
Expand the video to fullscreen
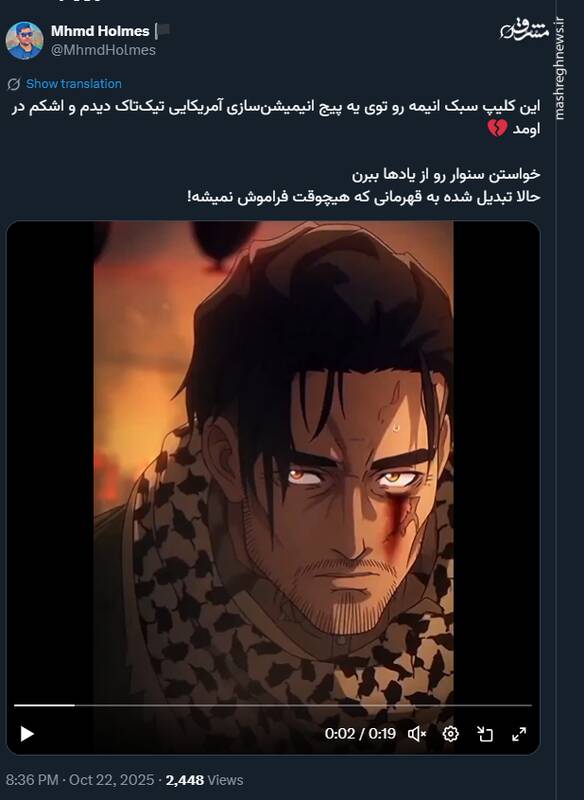(x=519, y=734)
